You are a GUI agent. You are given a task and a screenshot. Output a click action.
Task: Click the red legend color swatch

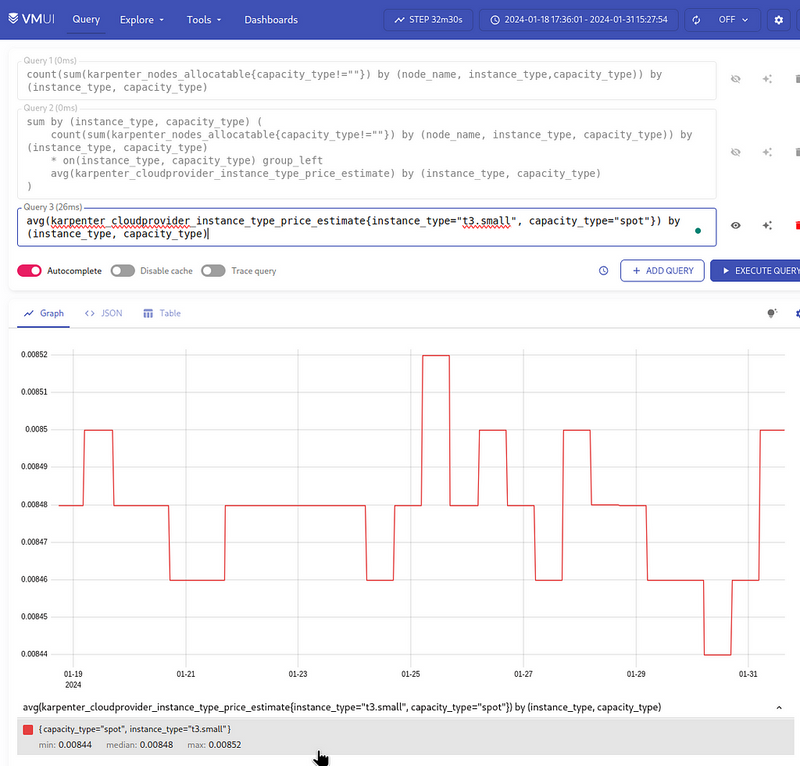point(28,730)
